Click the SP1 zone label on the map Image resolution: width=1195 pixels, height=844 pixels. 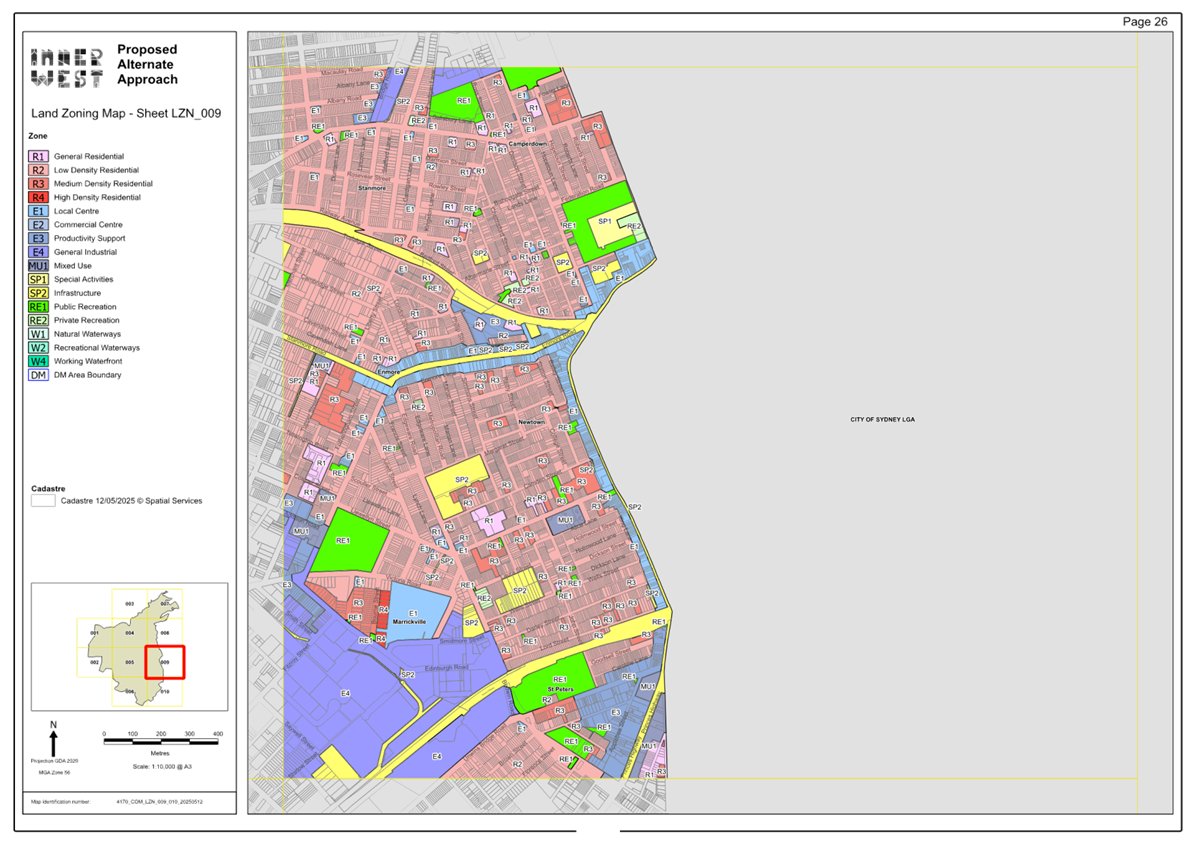604,222
